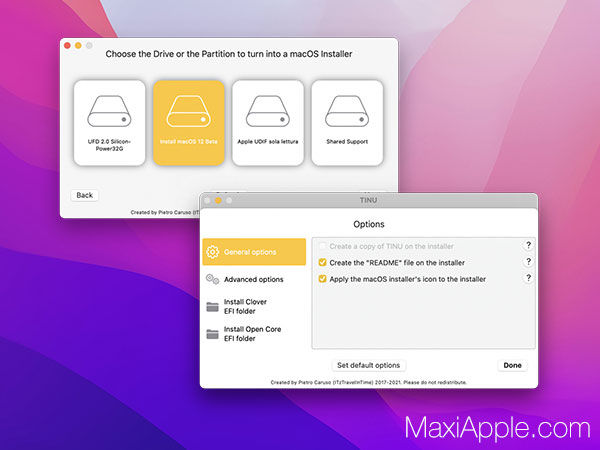Minimize the TINU options window
Viewport: 600px width, 450px height.
(218, 201)
